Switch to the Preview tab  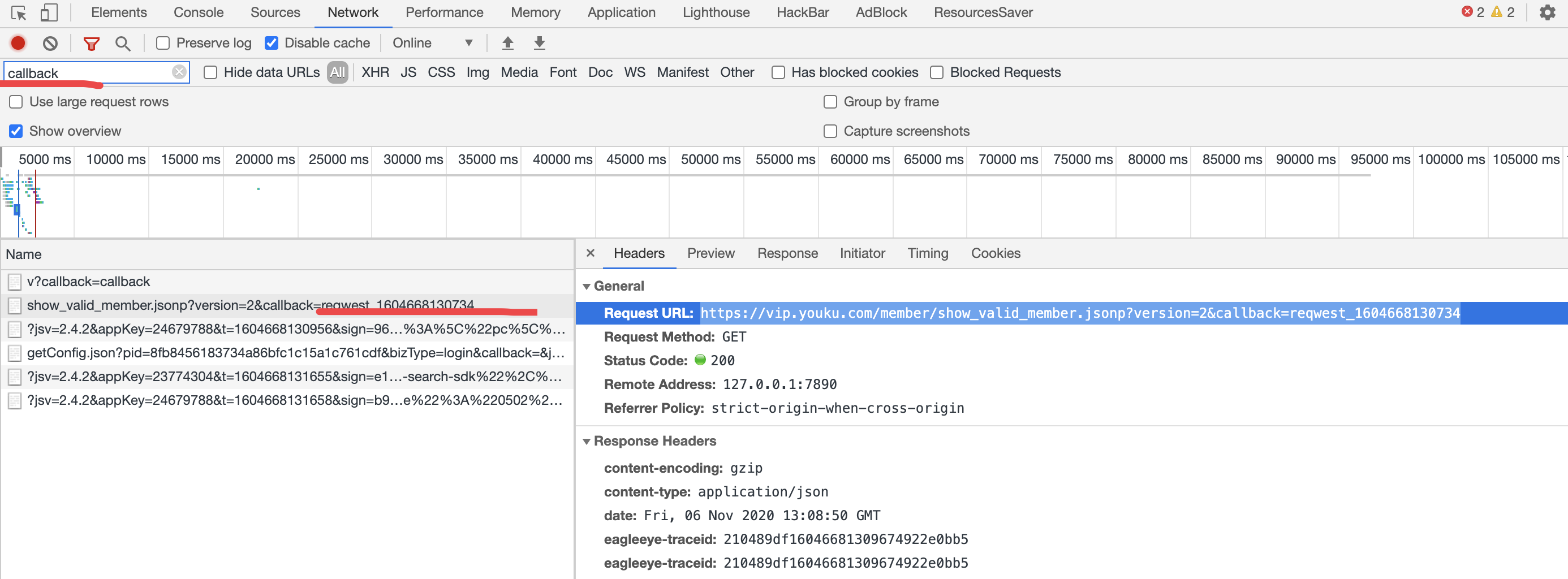(710, 253)
